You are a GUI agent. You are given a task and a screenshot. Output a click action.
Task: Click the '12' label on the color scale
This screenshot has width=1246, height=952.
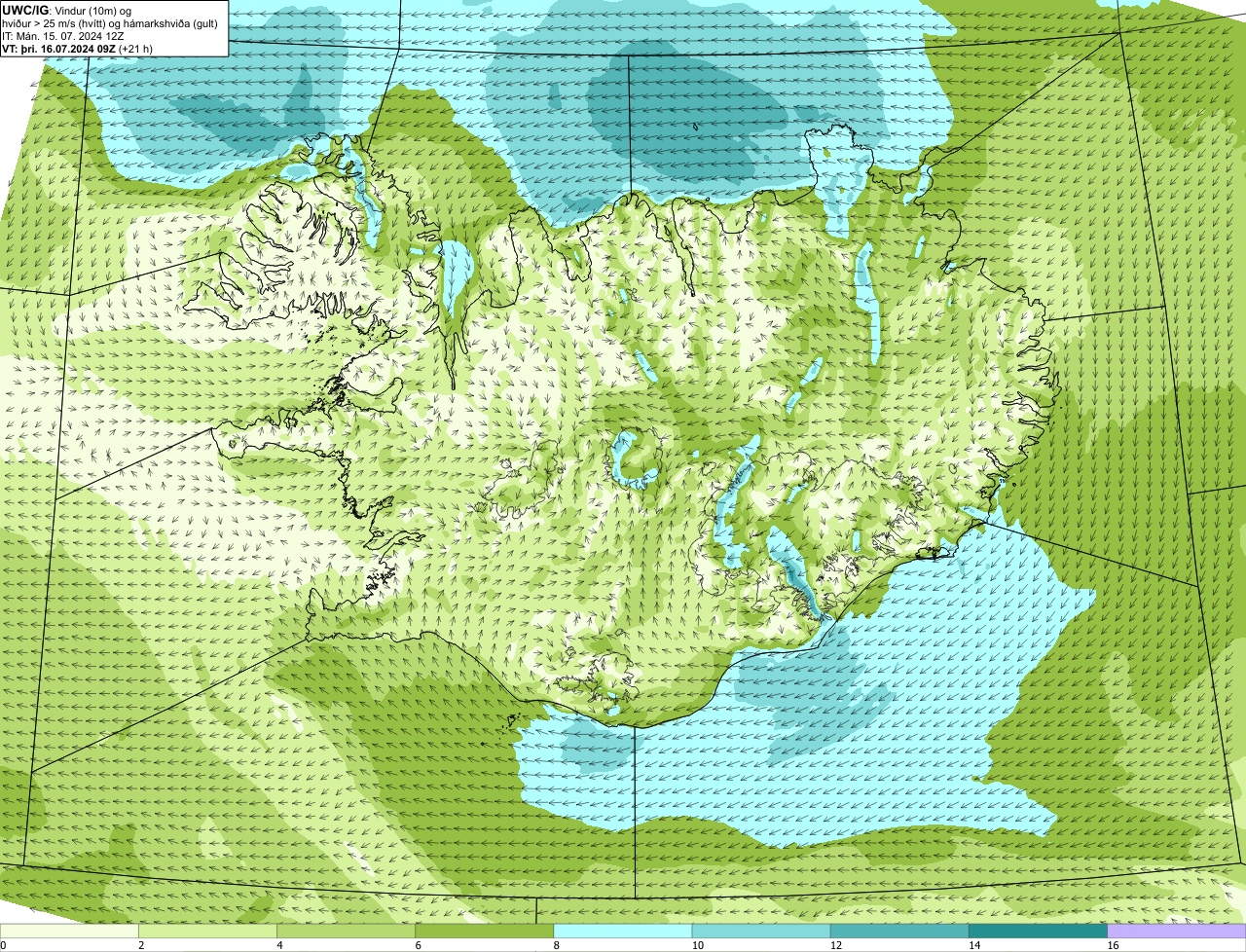pos(835,945)
